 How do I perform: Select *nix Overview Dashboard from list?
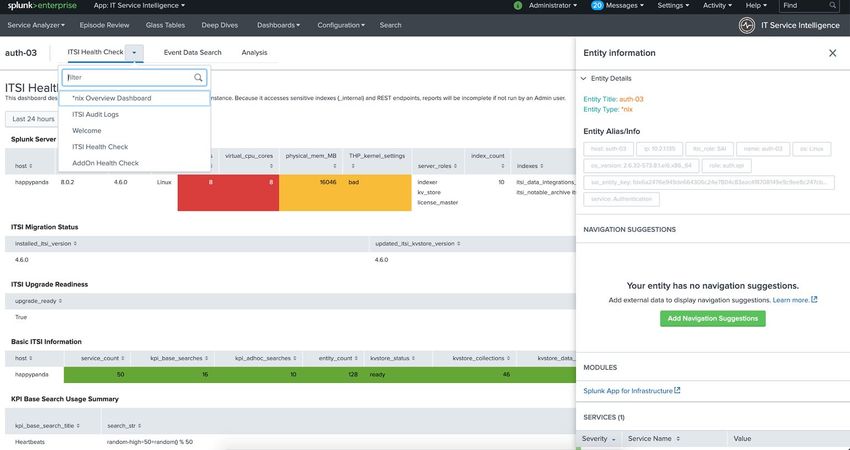135,98
